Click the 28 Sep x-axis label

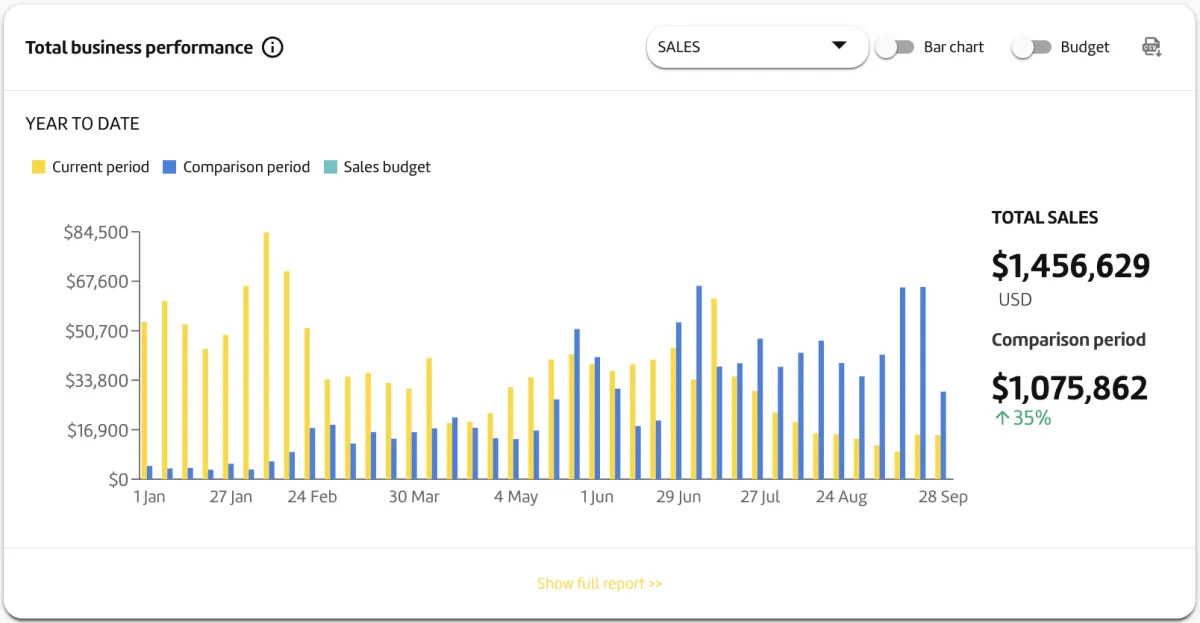pyautogui.click(x=942, y=497)
